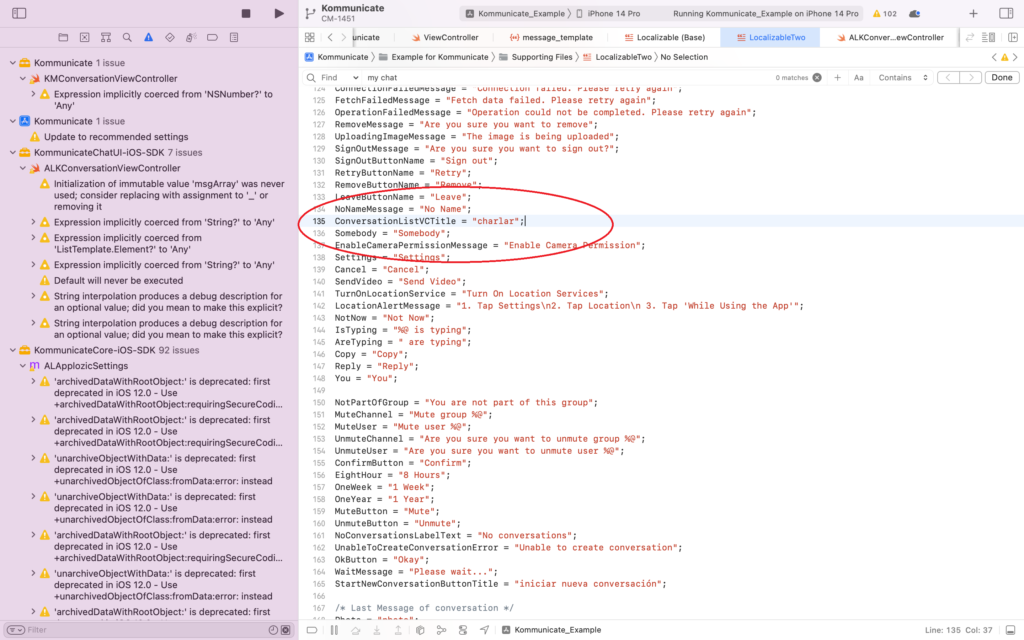Screen dimensions: 1024x640
Task: Open debug view hierarchy icon
Action: (420, 630)
